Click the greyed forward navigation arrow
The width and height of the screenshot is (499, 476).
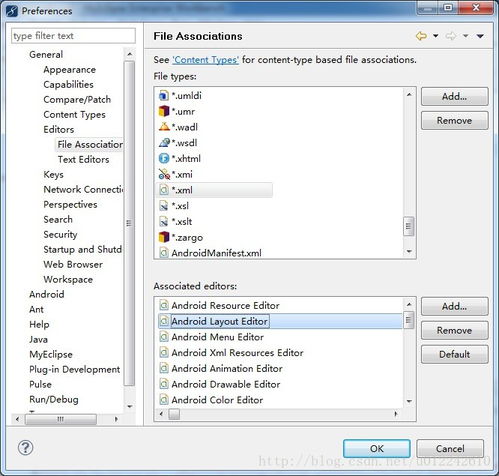(x=451, y=36)
